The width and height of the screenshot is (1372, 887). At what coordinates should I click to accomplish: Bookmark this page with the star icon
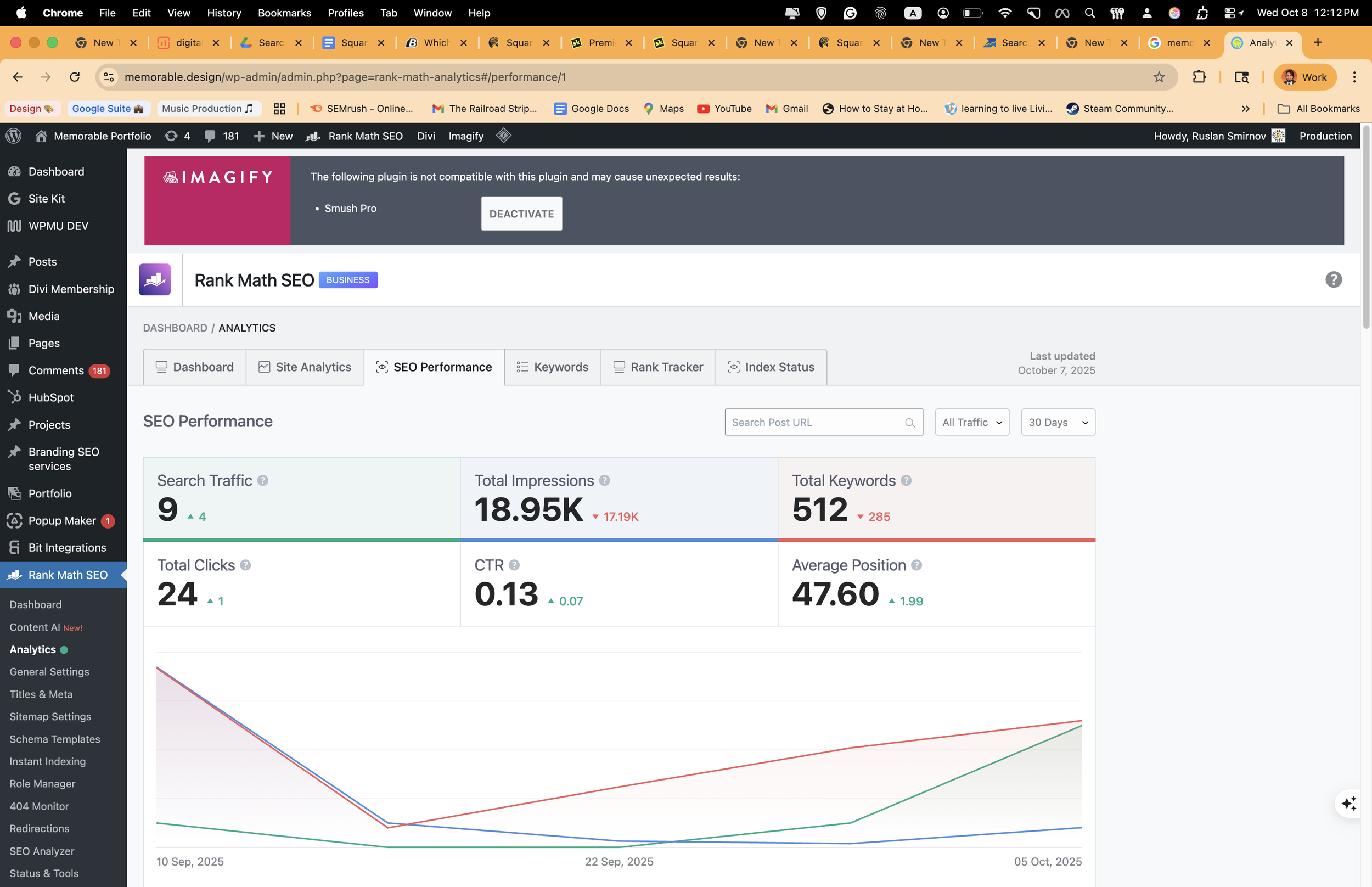(x=1159, y=77)
